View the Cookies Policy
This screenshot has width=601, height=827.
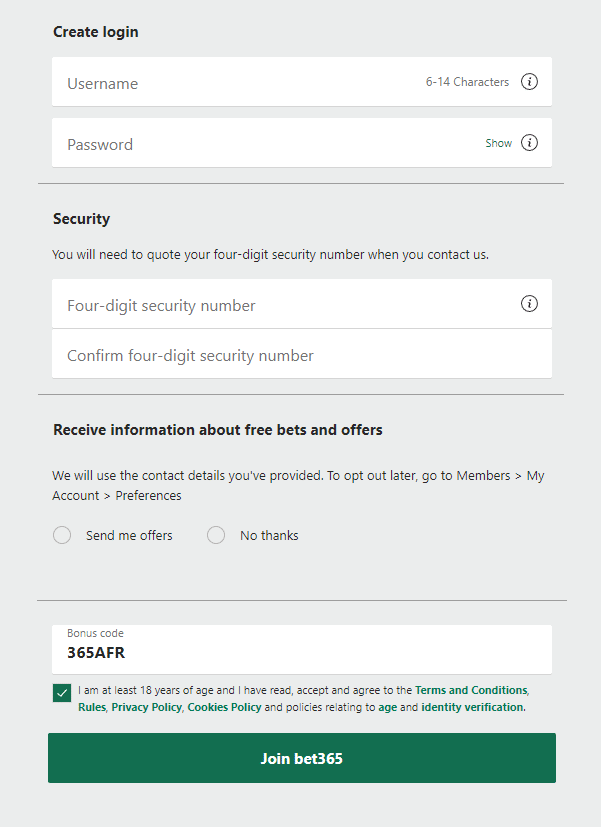[224, 707]
